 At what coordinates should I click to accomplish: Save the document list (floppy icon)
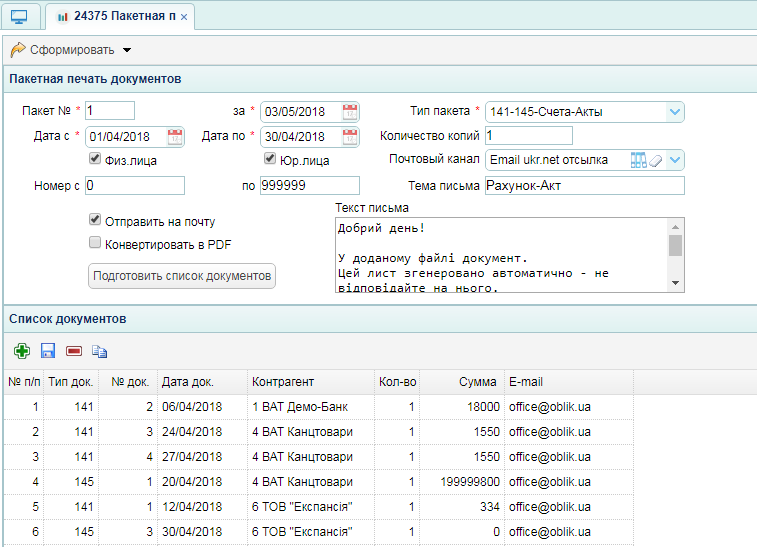48,351
